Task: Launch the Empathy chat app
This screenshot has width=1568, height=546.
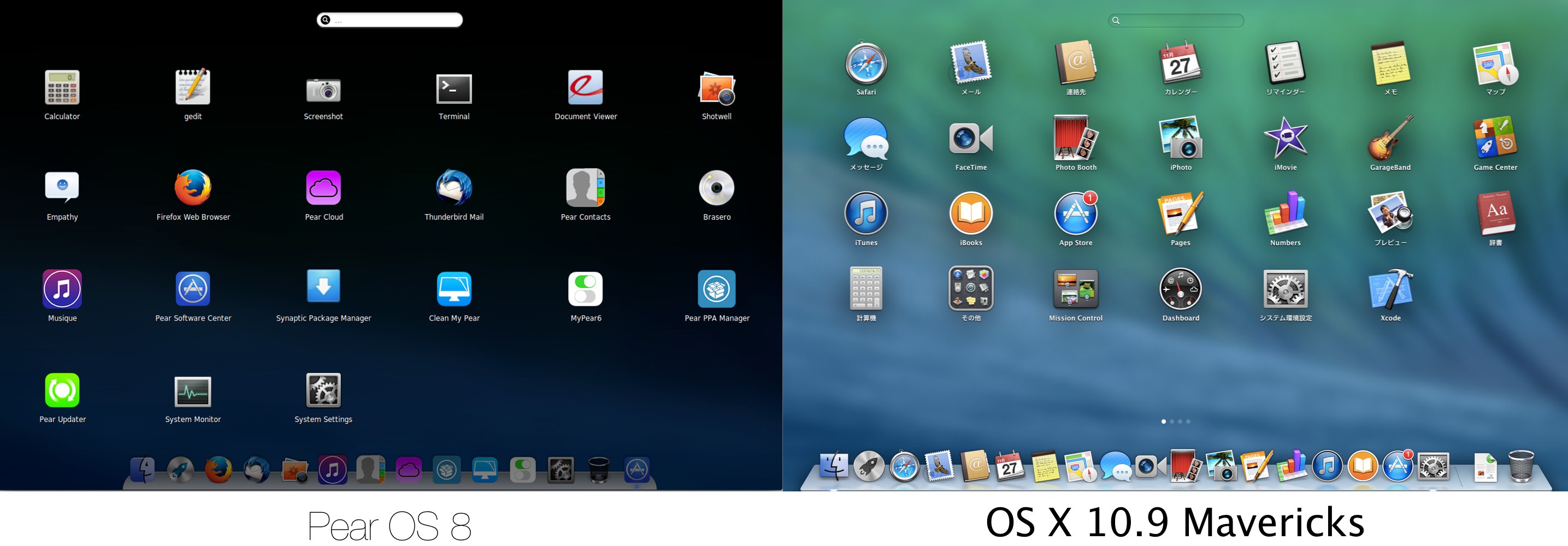Action: [x=62, y=187]
